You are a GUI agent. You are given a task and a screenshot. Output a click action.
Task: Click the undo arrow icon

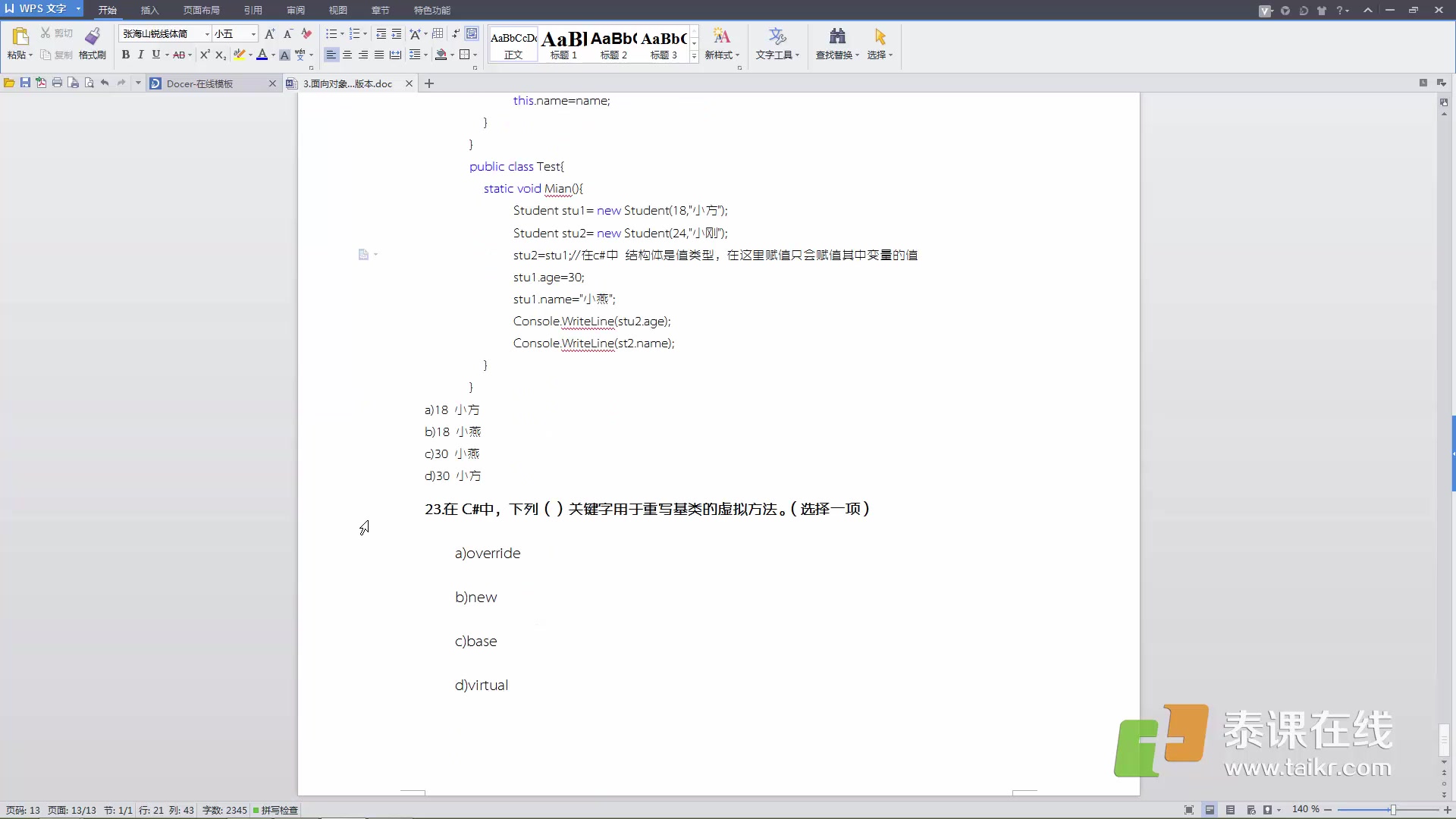click(x=105, y=83)
